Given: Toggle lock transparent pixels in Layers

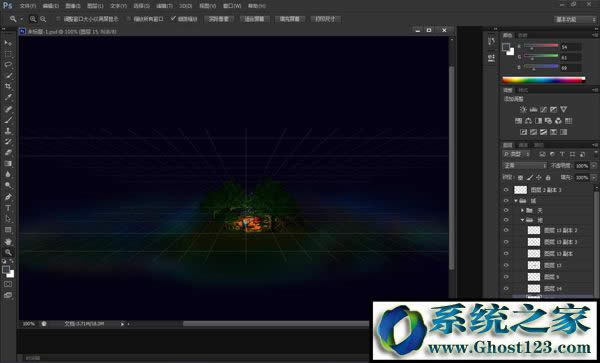Looking at the screenshot, I should (520, 177).
